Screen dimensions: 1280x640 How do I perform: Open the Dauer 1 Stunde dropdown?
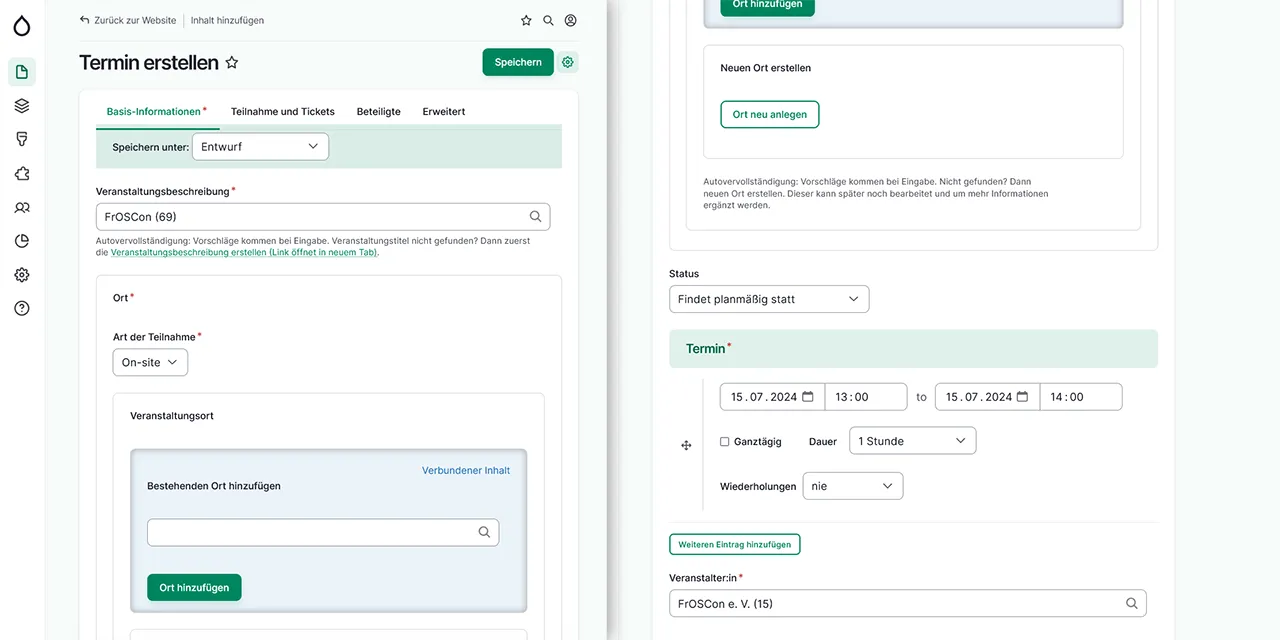coord(912,441)
